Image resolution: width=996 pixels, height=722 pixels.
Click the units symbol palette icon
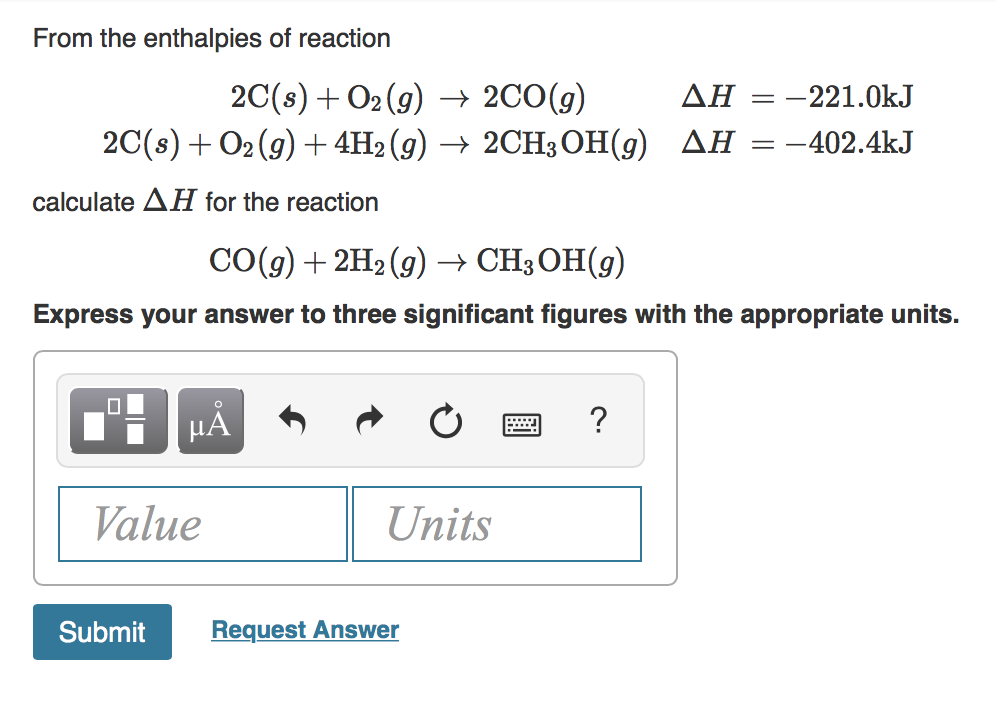[210, 420]
